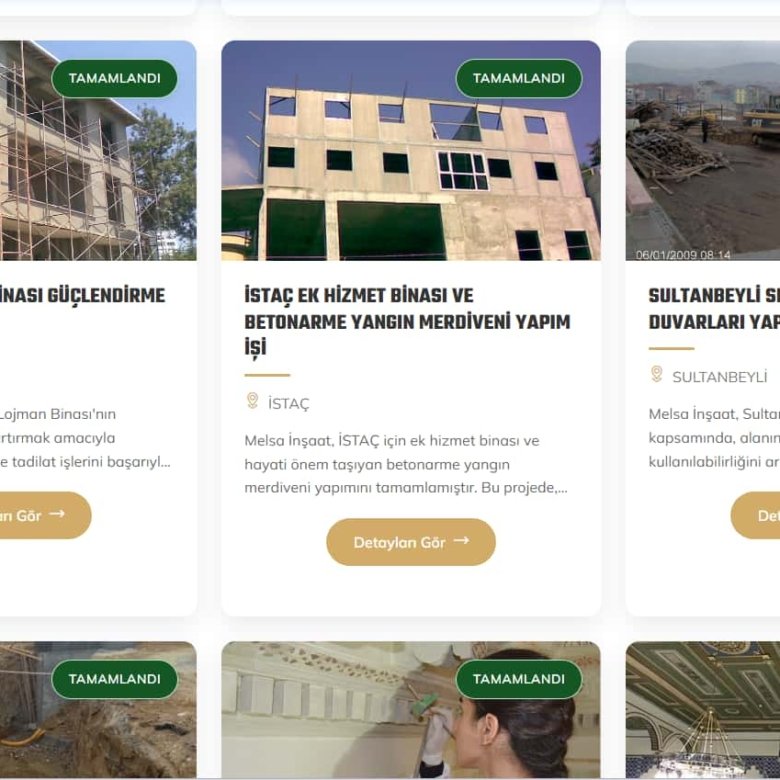The height and width of the screenshot is (780, 780).
Task: Click the TAMAMLANDI badge on the restoration worker photo
Action: pyautogui.click(x=519, y=679)
